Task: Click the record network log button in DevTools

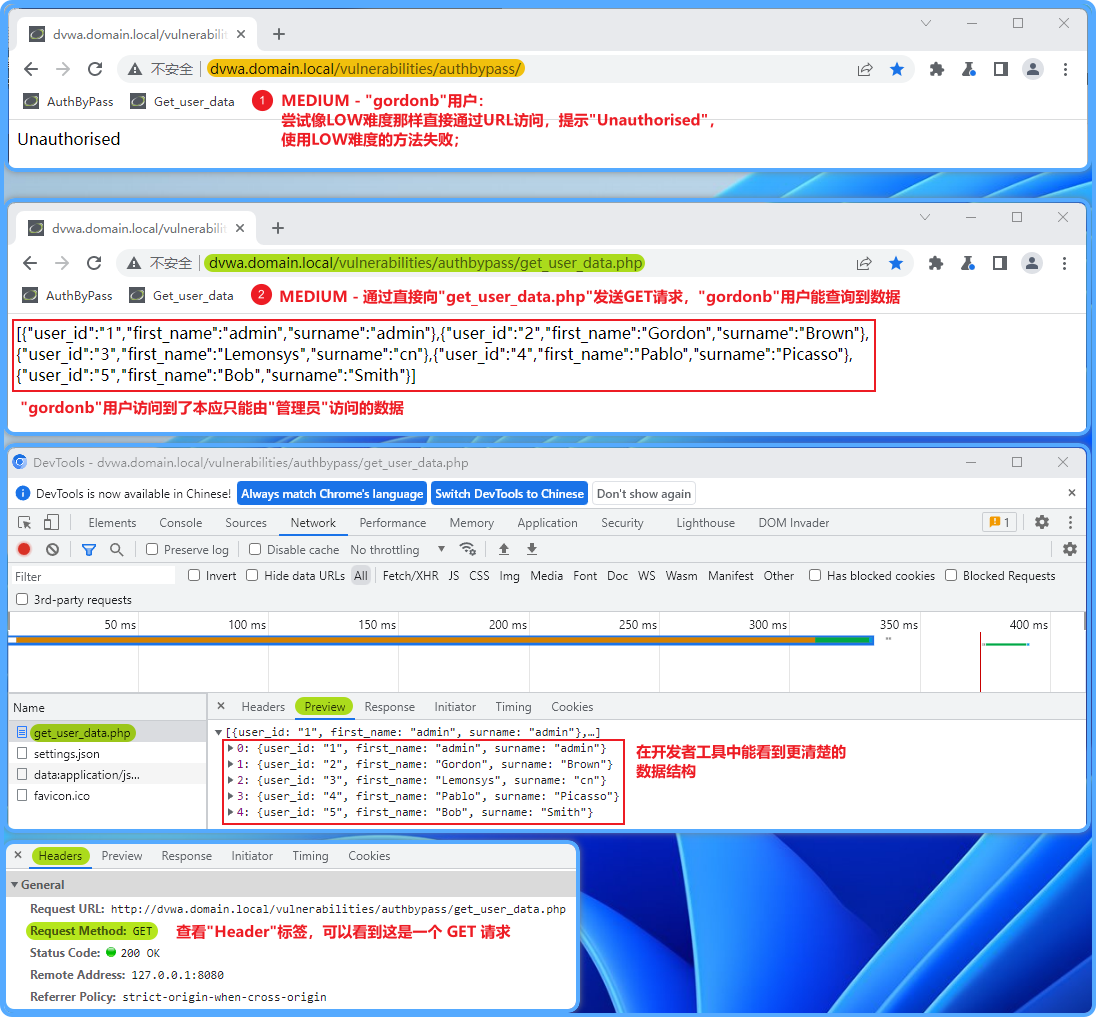Action: coord(24,549)
